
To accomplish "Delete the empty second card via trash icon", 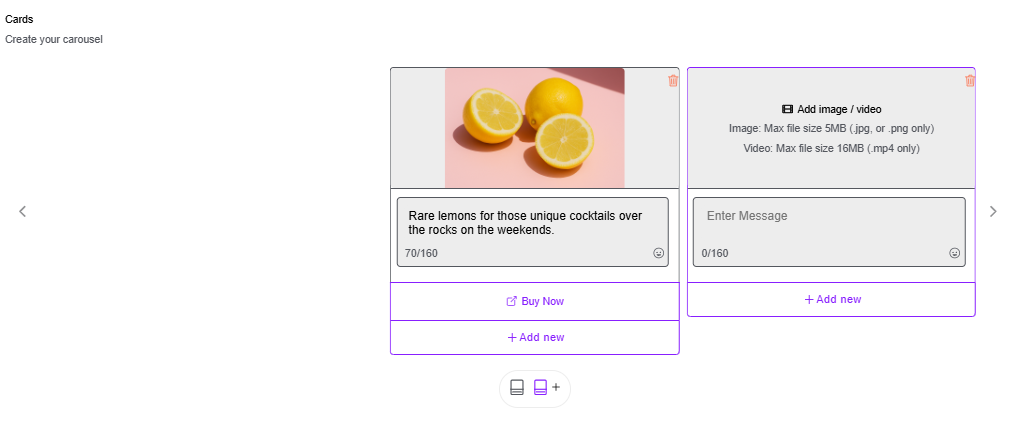I will tap(970, 81).
